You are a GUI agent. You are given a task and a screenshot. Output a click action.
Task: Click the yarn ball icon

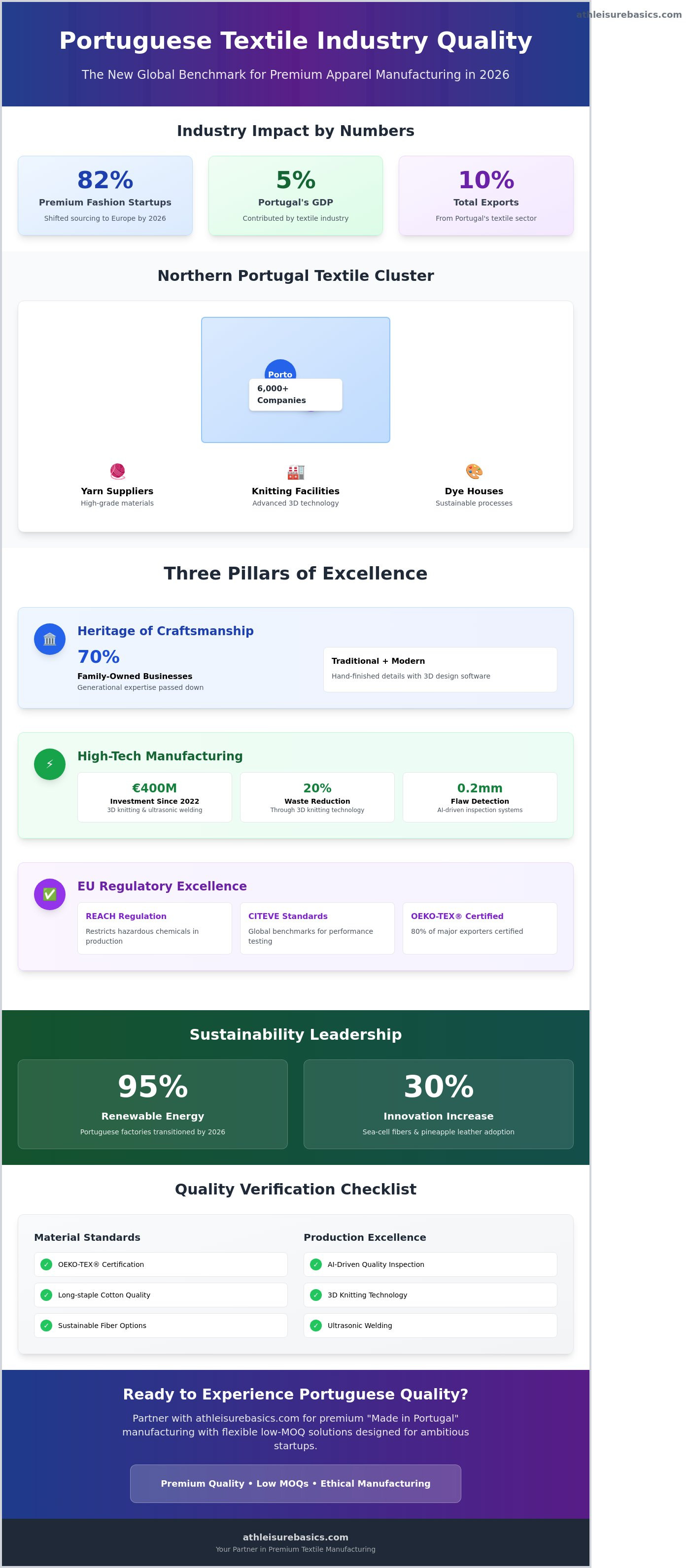(117, 472)
